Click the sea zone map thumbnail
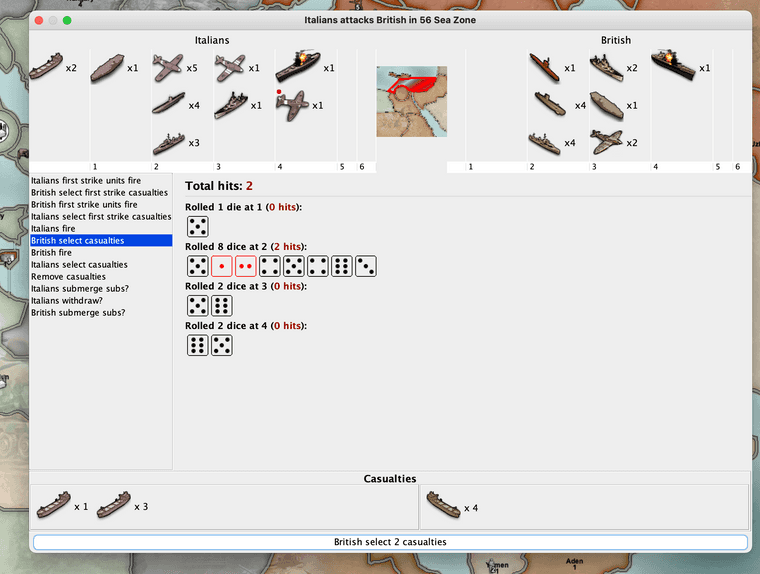Screen dimensions: 760x574 pos(412,101)
